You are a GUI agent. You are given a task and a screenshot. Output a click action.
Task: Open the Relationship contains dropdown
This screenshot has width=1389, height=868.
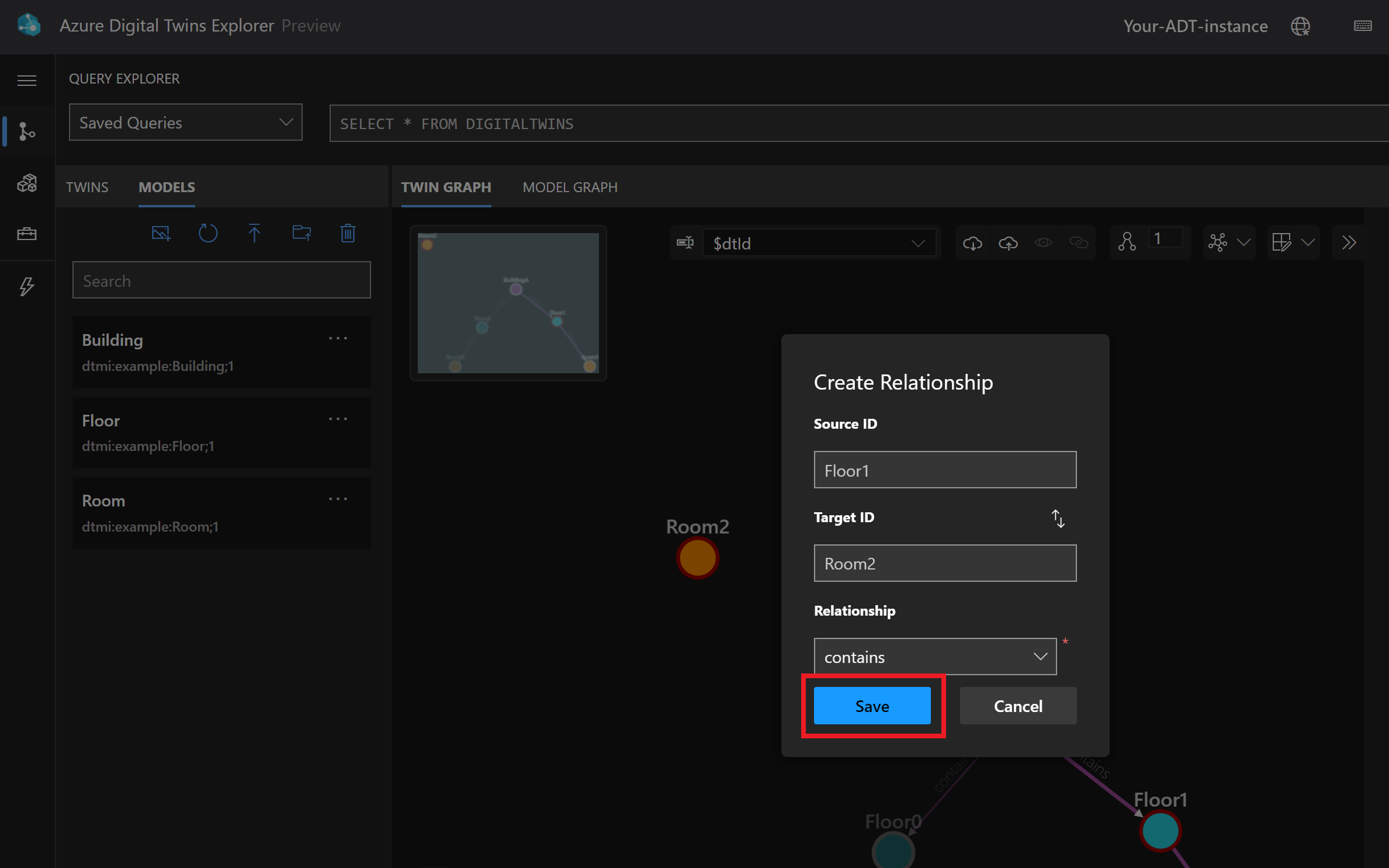click(x=935, y=657)
